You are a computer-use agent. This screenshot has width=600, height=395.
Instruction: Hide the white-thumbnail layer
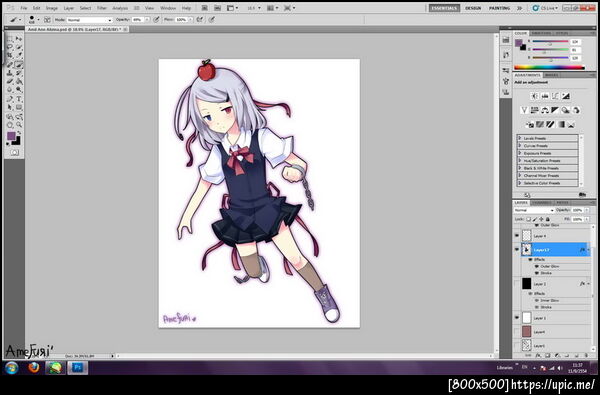517,318
